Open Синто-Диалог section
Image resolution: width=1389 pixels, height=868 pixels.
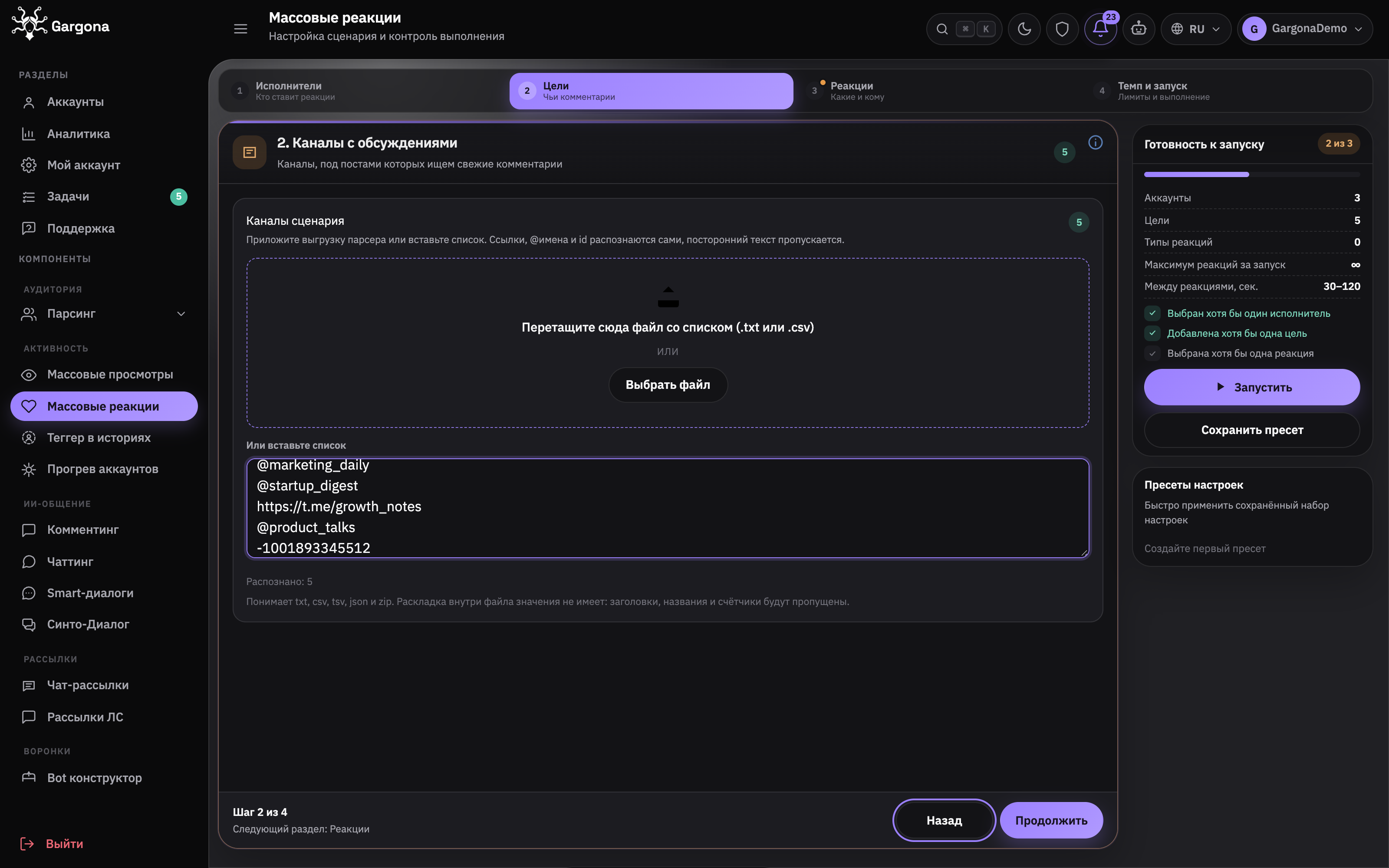[x=104, y=625]
